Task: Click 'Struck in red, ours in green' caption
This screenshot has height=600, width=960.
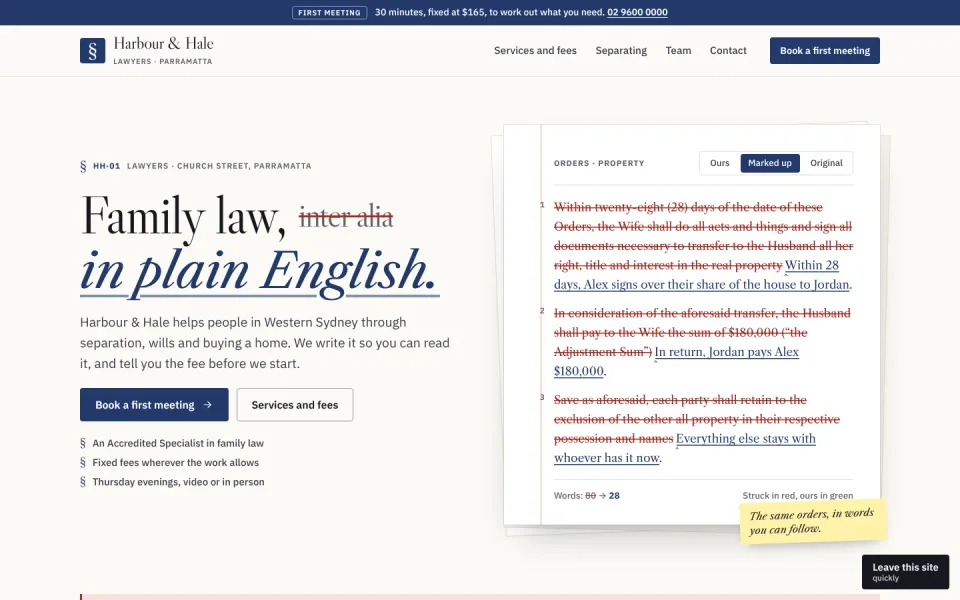Action: [x=798, y=496]
